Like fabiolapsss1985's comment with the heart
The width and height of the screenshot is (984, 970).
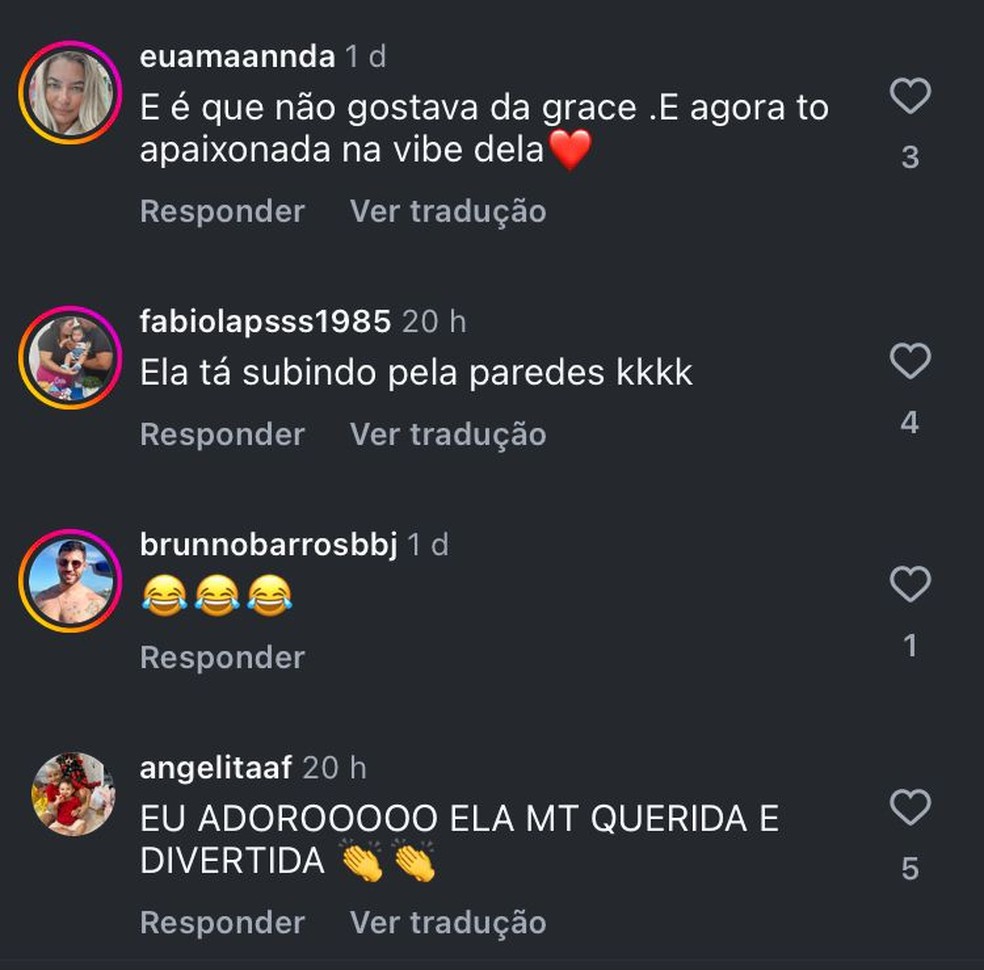pyautogui.click(x=910, y=361)
